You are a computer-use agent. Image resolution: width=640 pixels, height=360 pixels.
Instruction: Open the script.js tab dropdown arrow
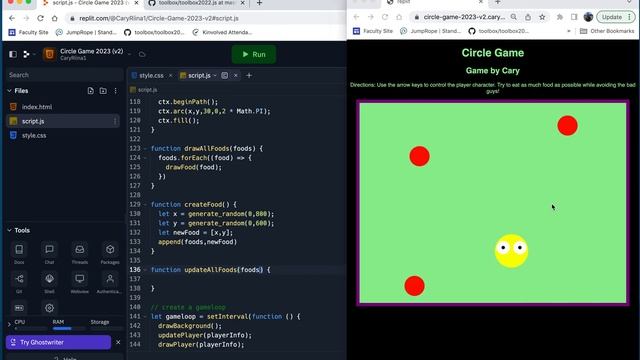click(x=215, y=76)
